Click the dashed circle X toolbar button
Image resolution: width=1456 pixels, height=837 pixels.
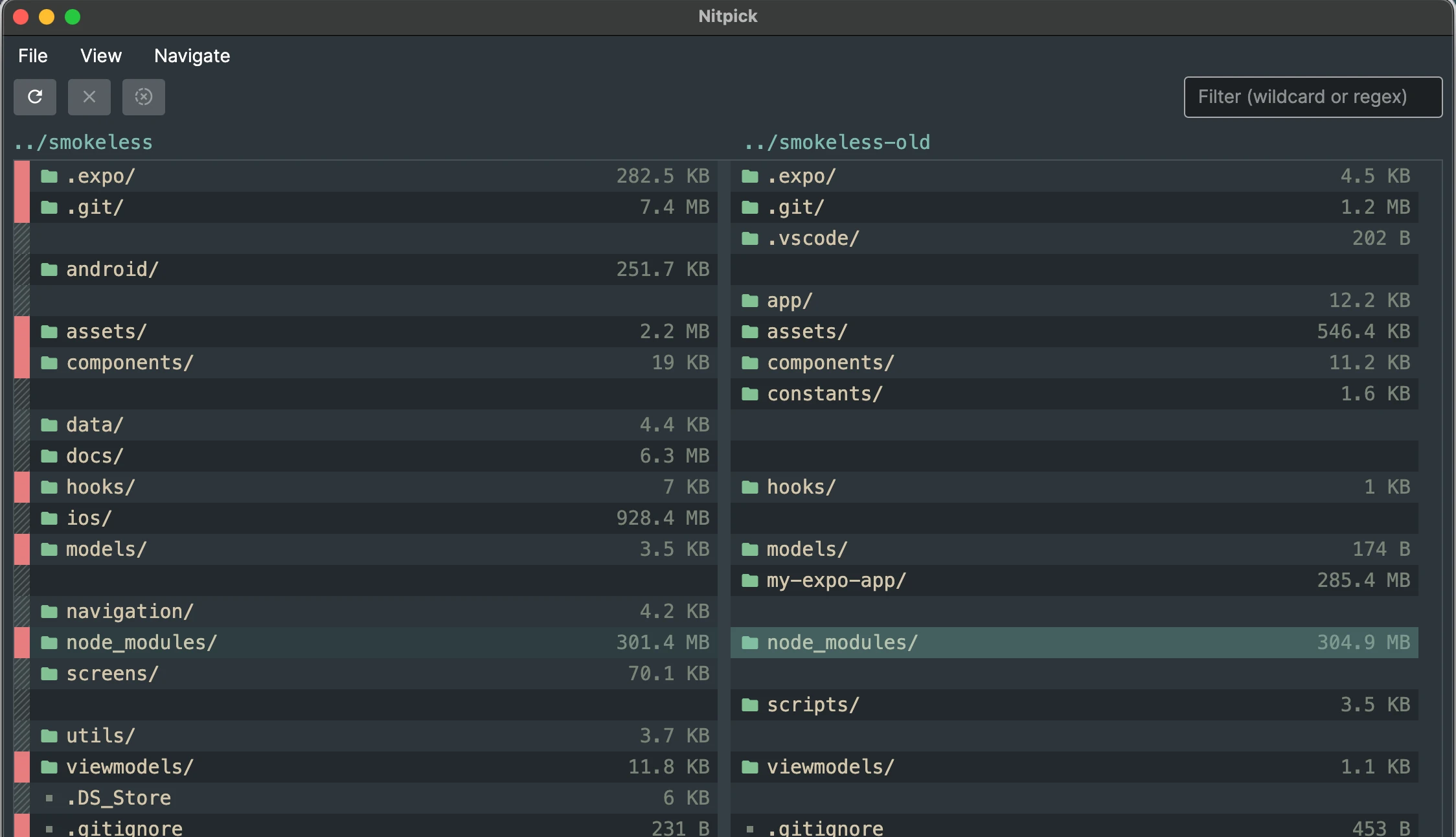[144, 97]
